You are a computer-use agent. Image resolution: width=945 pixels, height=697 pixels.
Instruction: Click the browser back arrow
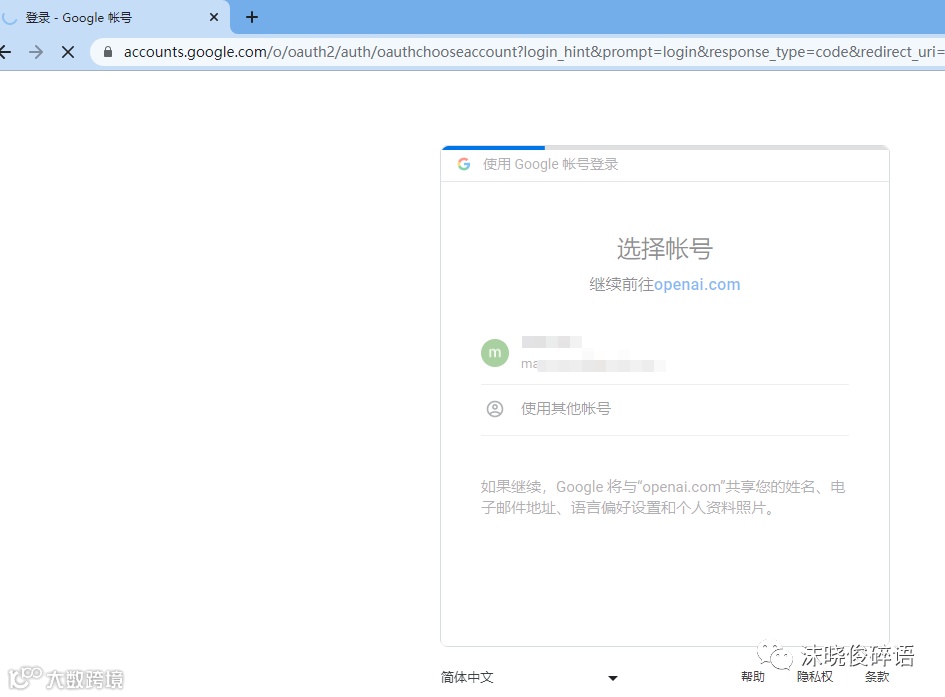point(5,52)
